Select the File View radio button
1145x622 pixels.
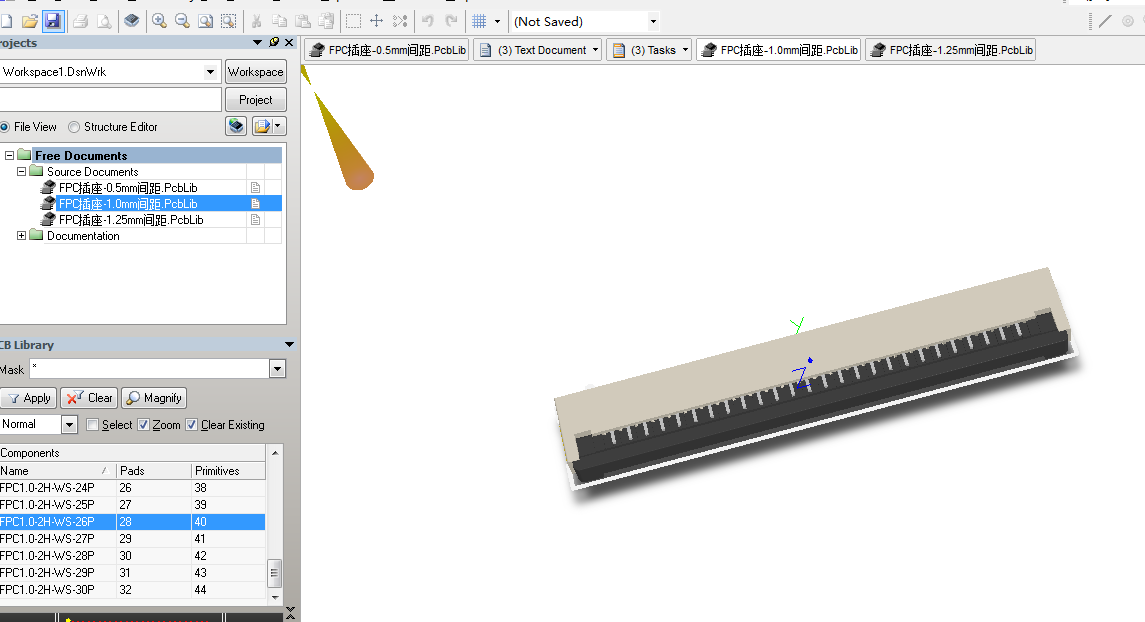click(5, 127)
